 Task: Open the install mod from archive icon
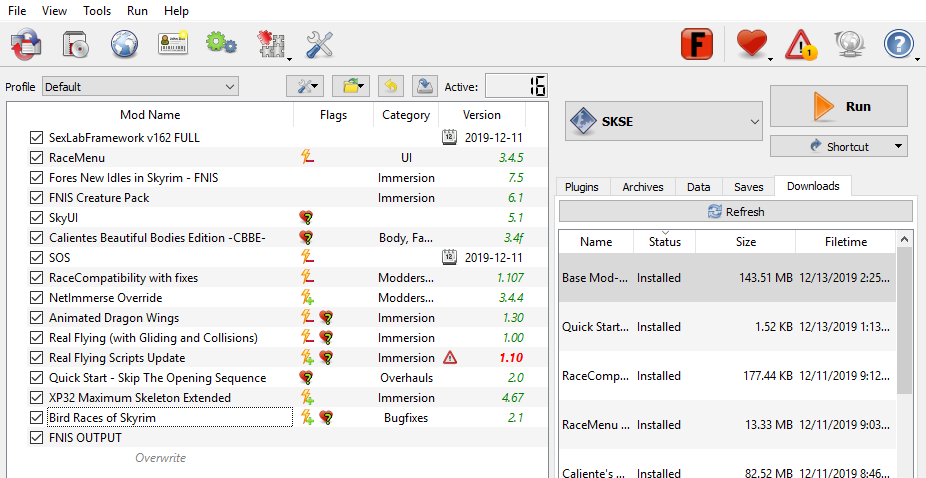(76, 45)
